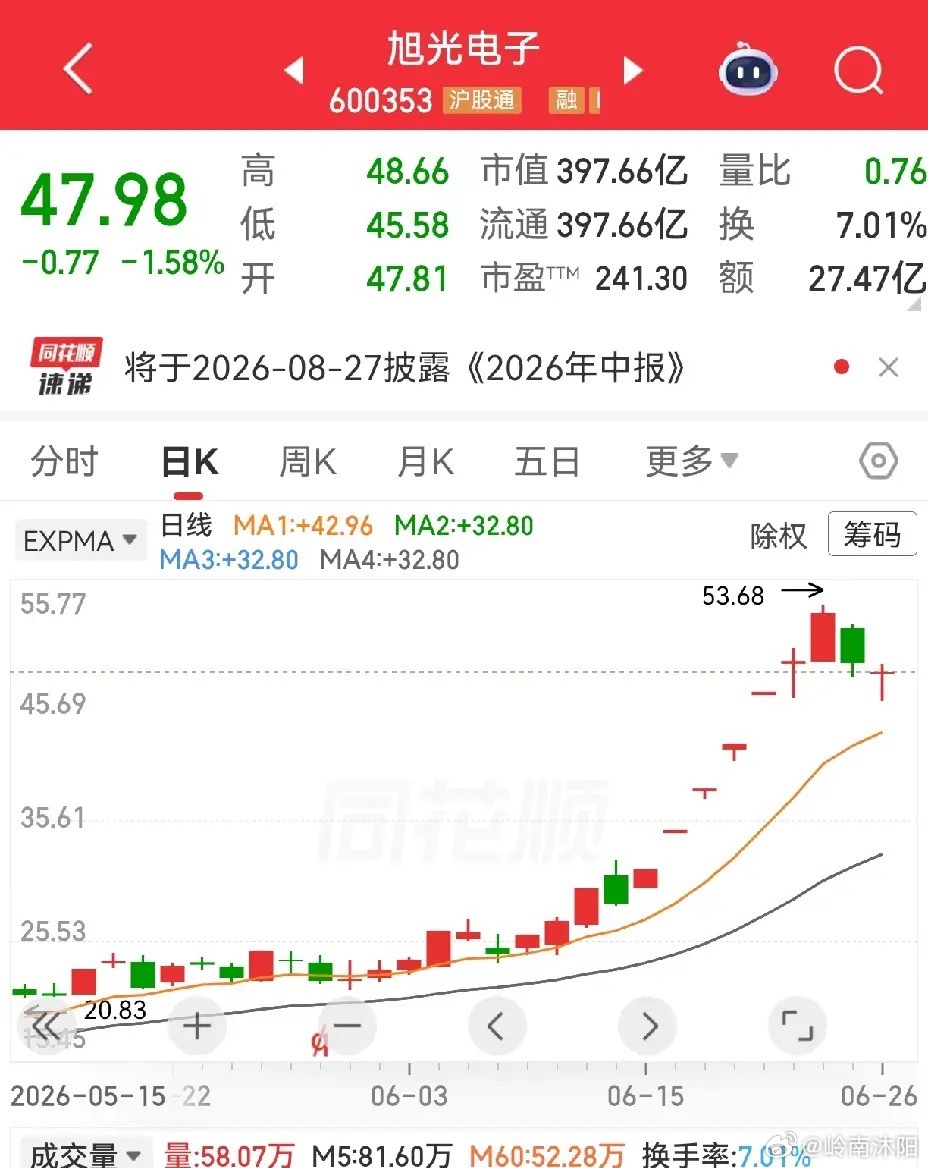Tap the M5:81.60万 volume average
928x1168 pixels.
coord(381,1155)
